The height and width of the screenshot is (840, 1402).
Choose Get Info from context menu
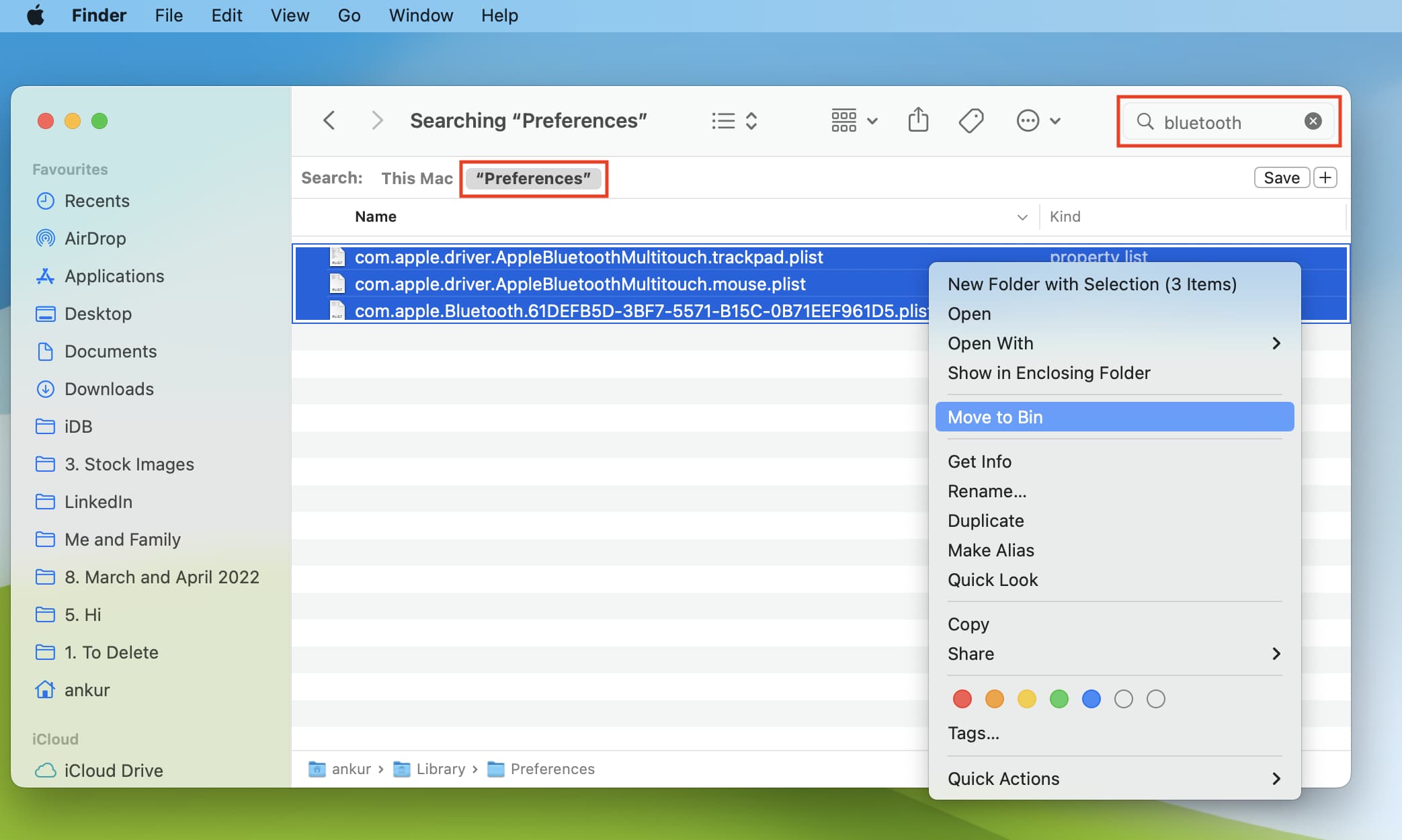1114,462
